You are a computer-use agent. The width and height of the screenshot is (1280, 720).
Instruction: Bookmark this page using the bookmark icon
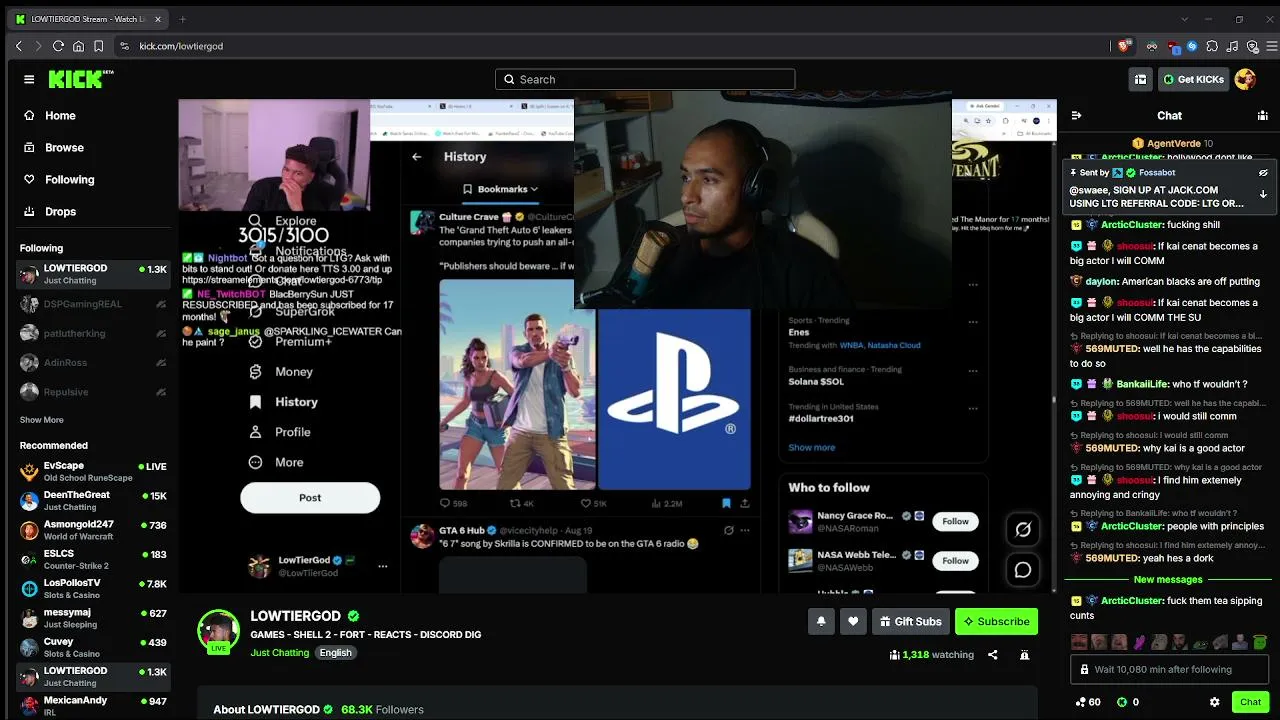click(x=98, y=46)
